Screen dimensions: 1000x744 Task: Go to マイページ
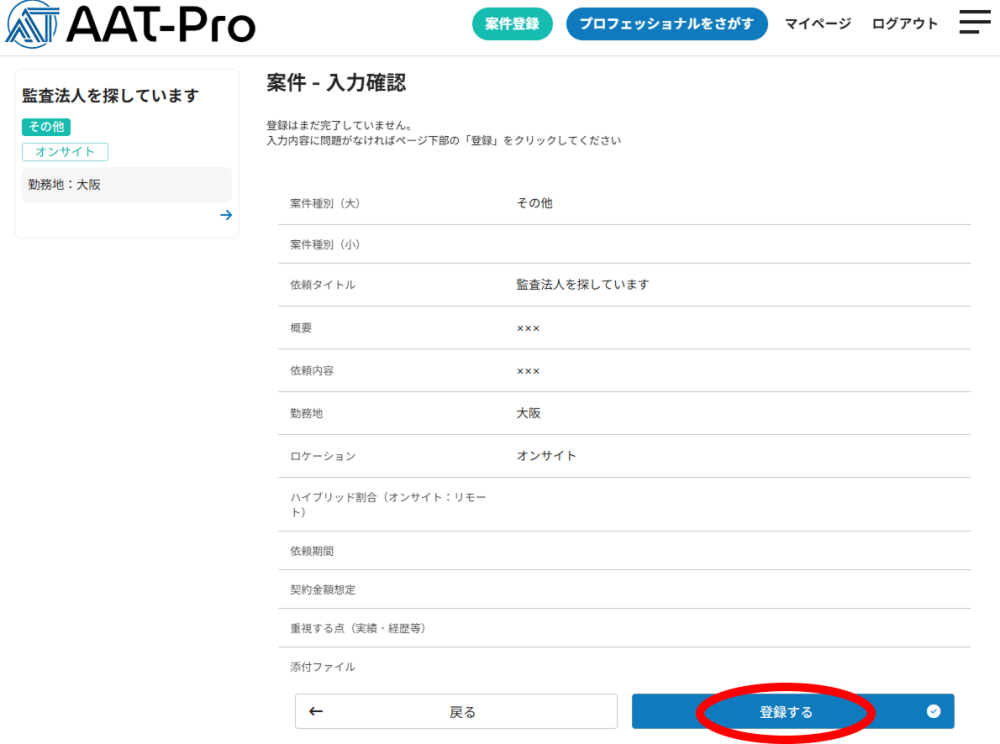[x=817, y=24]
